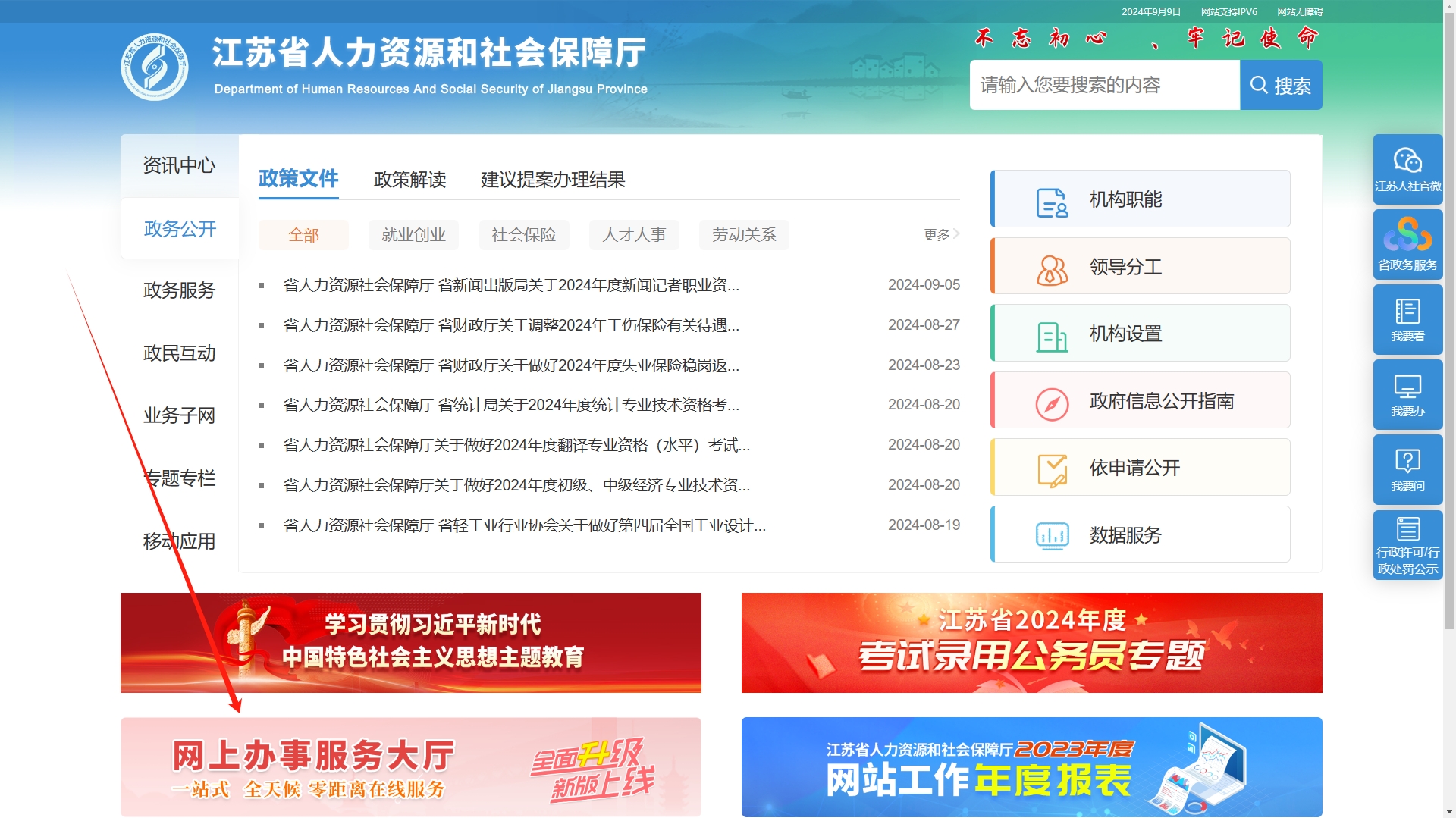Open 考试录用公务员专题 banner
Image resolution: width=1456 pixels, height=818 pixels.
[x=1031, y=643]
